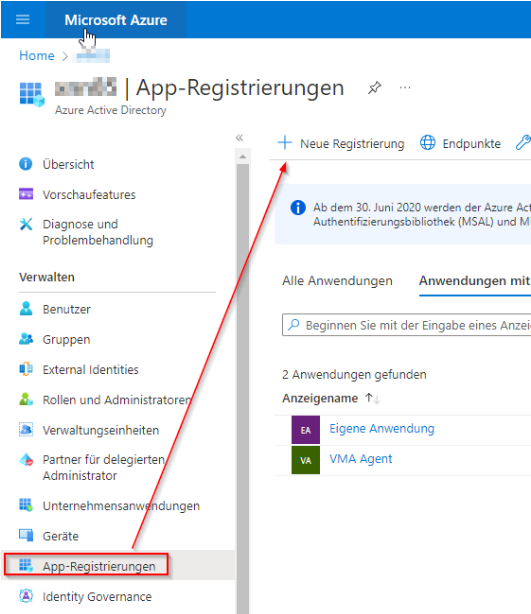Image resolution: width=531 pixels, height=614 pixels.
Task: Pin the App-Registrierungen blade
Action: coord(374,87)
